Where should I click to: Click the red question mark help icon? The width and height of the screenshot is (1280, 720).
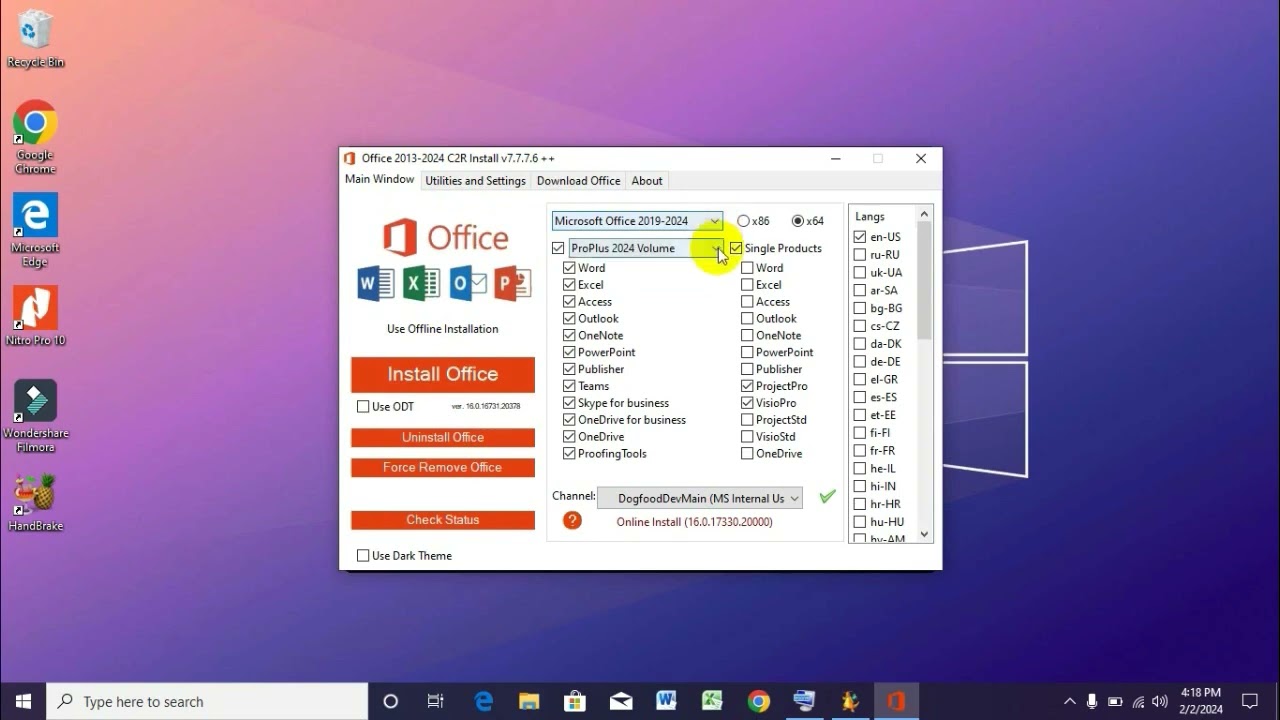(572, 520)
